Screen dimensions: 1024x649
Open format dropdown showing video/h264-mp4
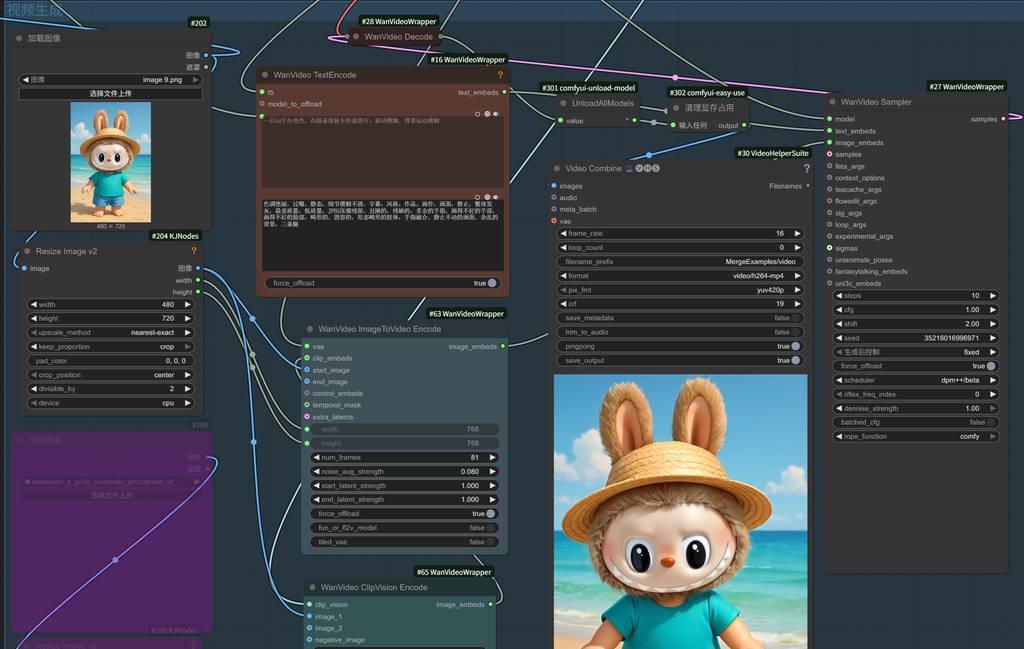point(680,276)
